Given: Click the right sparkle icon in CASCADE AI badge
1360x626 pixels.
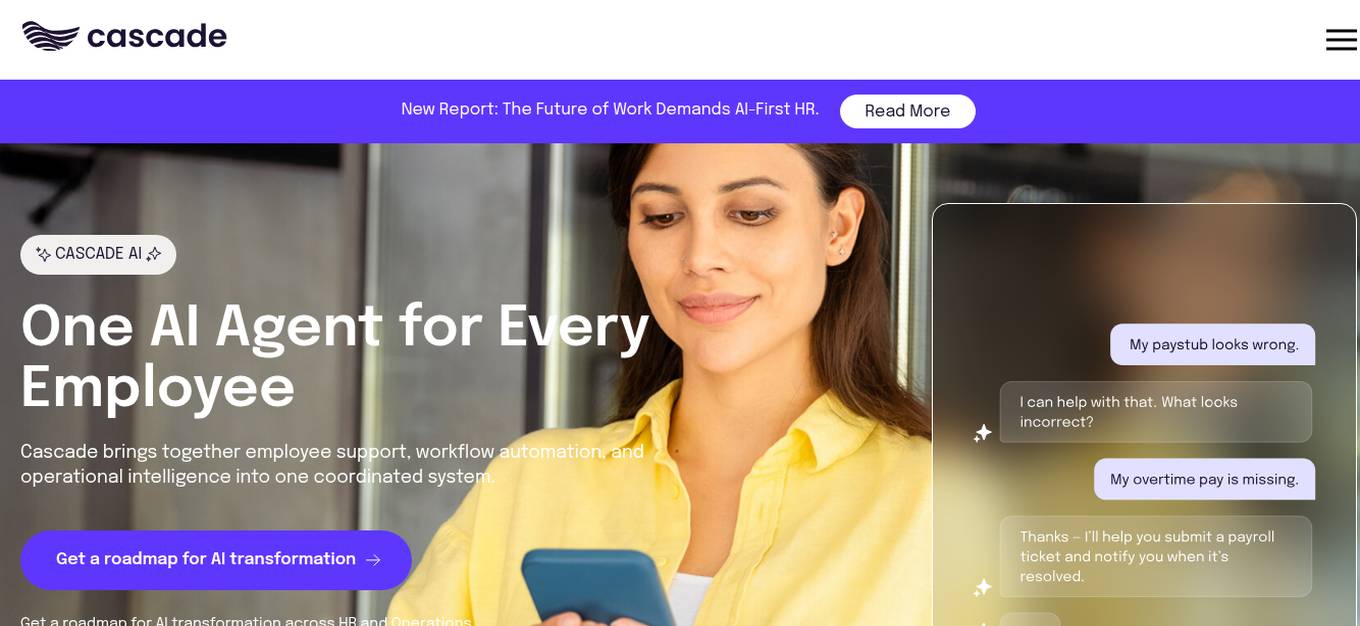Looking at the screenshot, I should 153,255.
